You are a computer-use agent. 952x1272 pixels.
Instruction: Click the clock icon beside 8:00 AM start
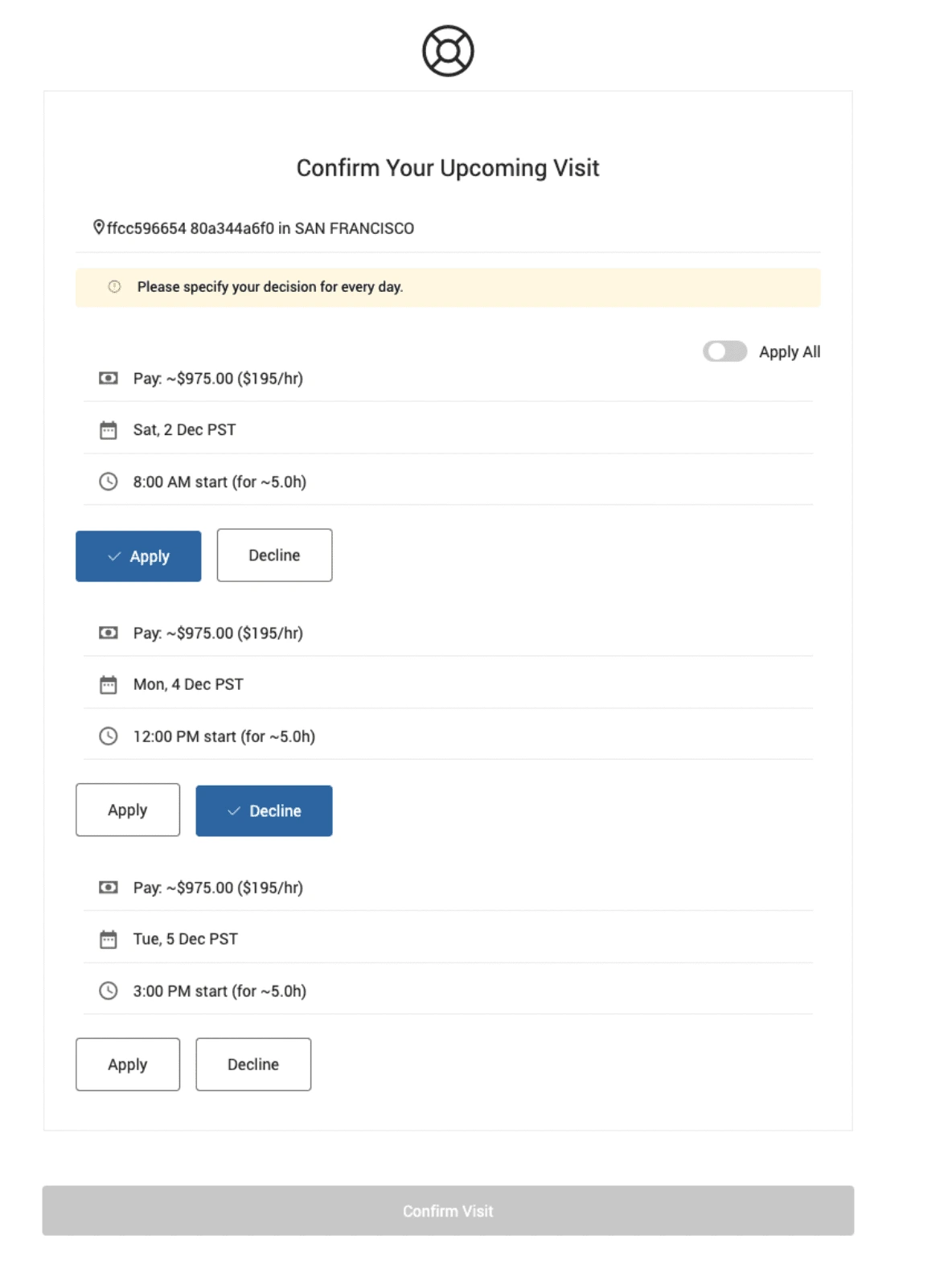109,482
